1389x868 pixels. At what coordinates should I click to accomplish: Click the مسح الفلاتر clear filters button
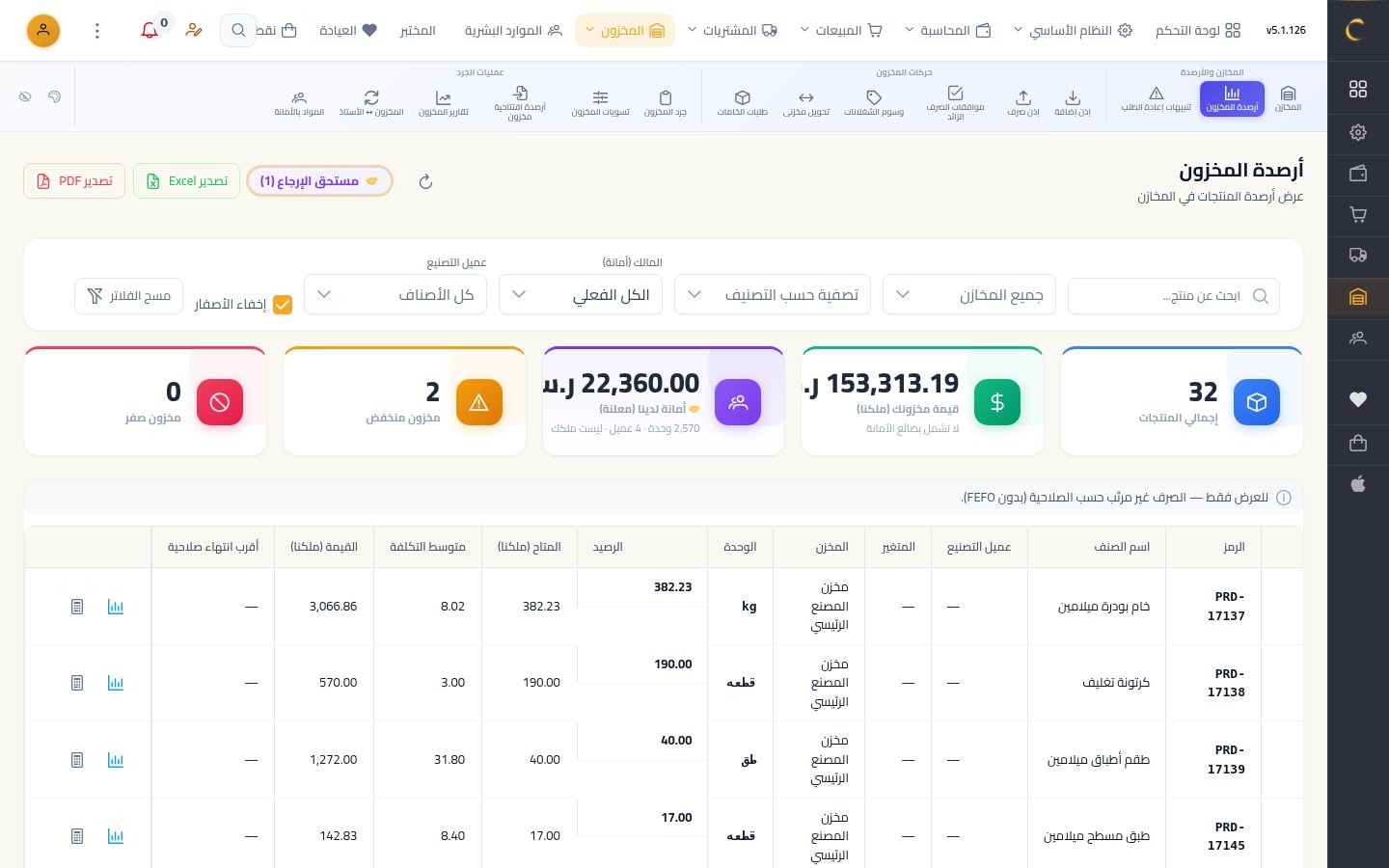[128, 296]
